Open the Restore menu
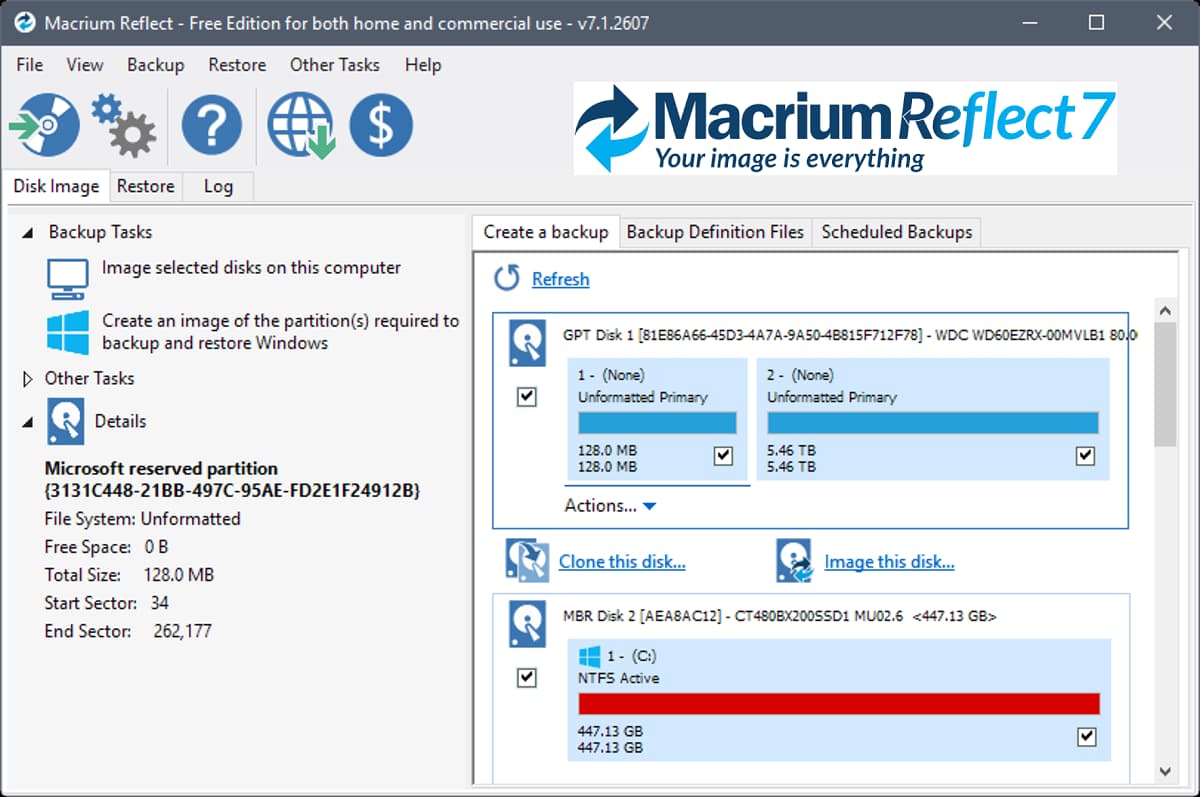1200x797 pixels. click(x=237, y=64)
